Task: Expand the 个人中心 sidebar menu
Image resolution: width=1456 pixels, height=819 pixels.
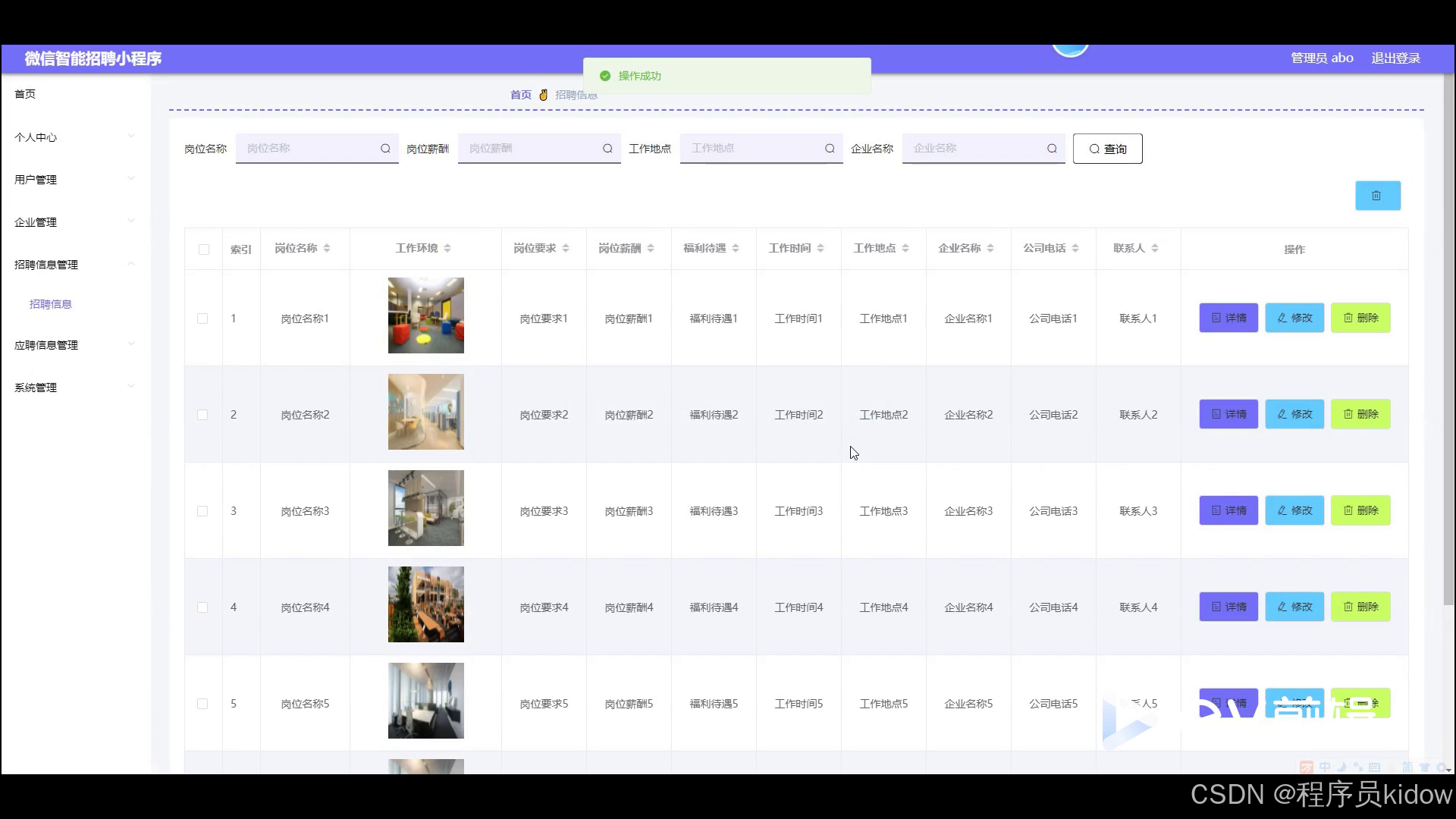Action: 74,137
